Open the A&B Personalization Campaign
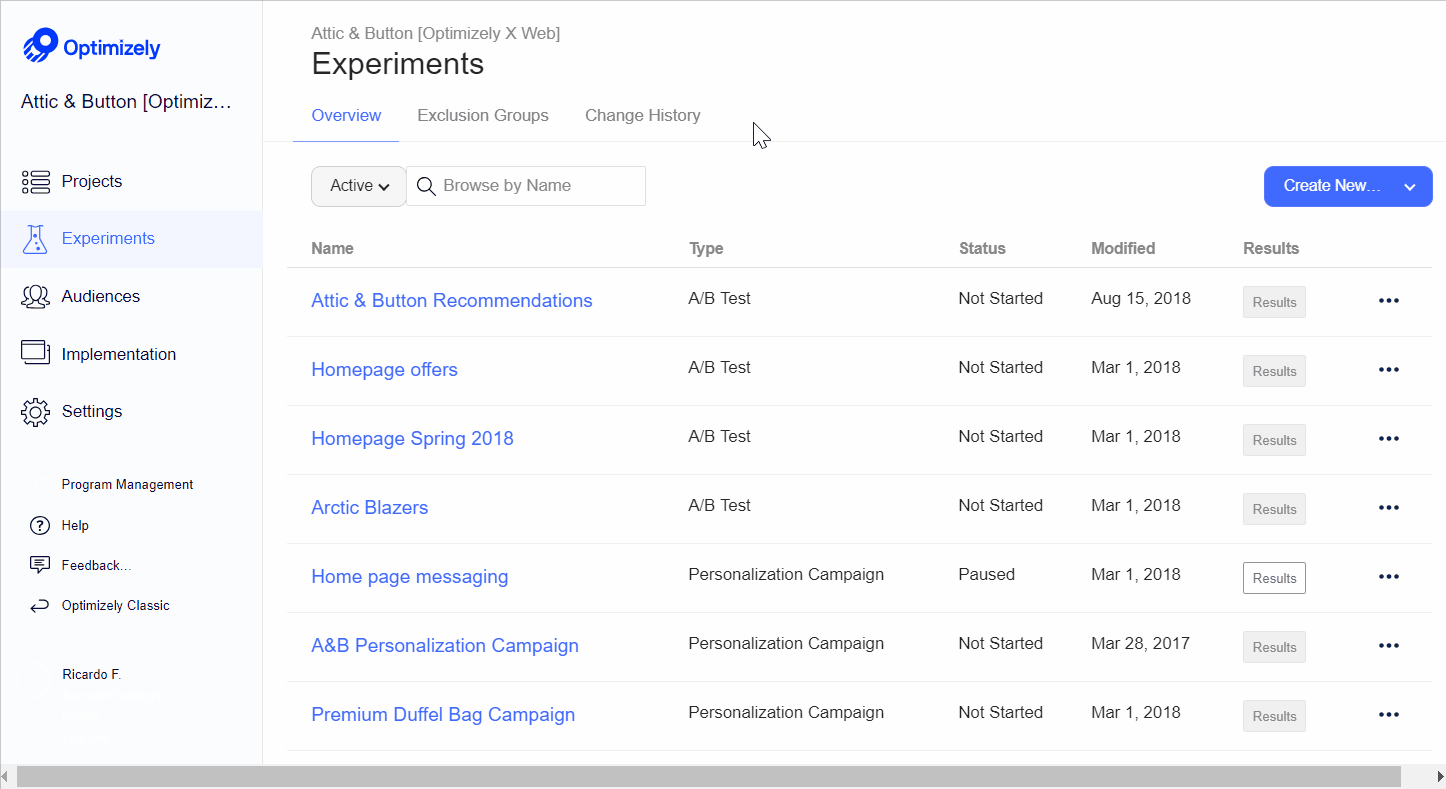Viewport: 1446px width, 789px height. (445, 646)
